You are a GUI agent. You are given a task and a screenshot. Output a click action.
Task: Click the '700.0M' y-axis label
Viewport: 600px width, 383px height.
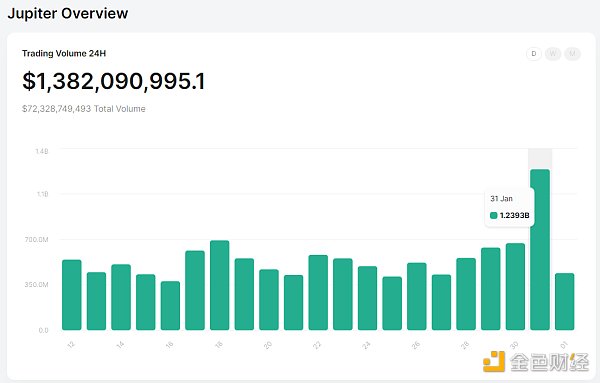point(37,240)
